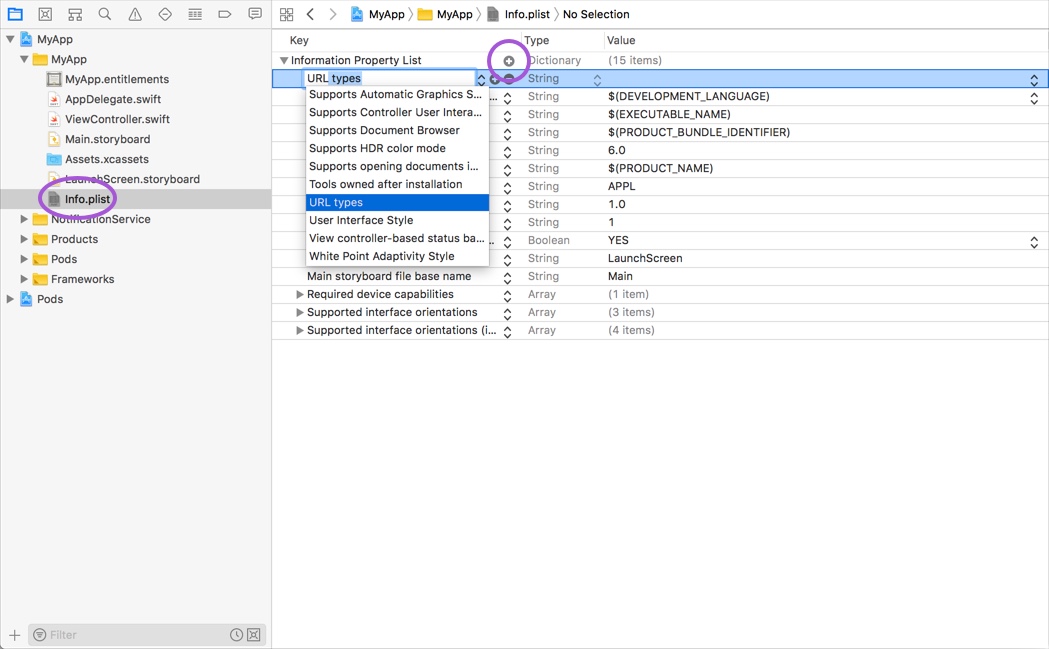Click the Type column header

click(537, 40)
